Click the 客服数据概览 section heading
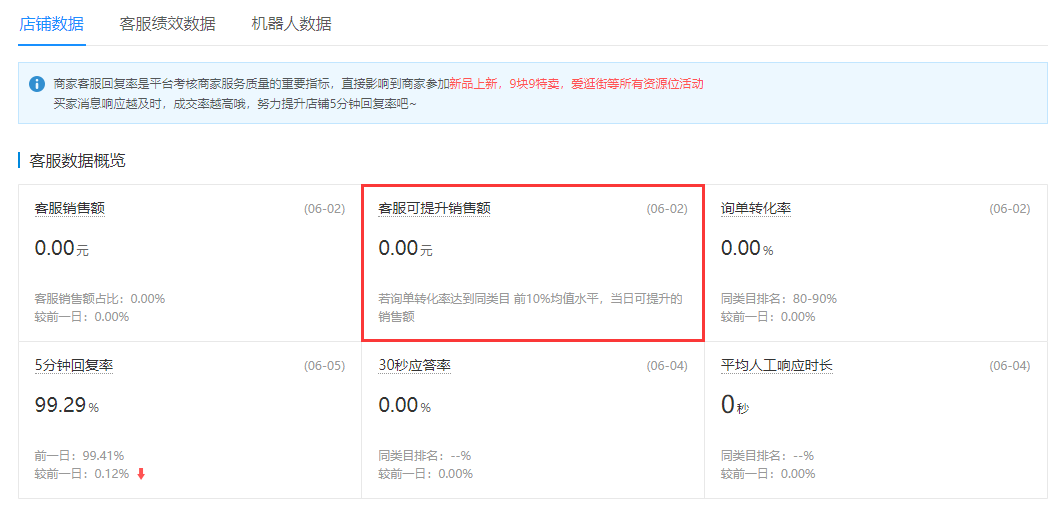 [x=77, y=160]
